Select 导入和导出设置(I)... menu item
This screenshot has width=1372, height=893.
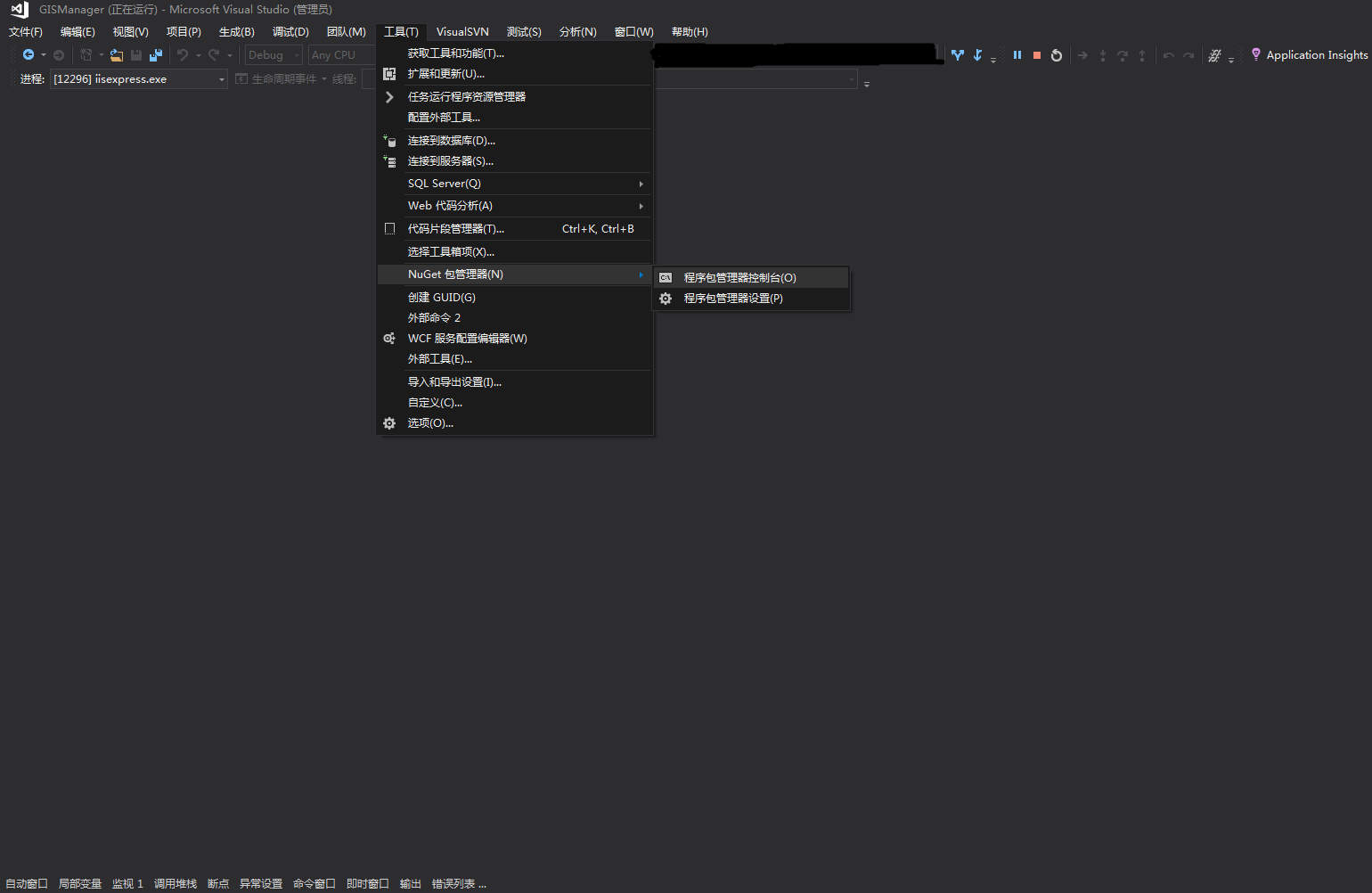coord(516,382)
